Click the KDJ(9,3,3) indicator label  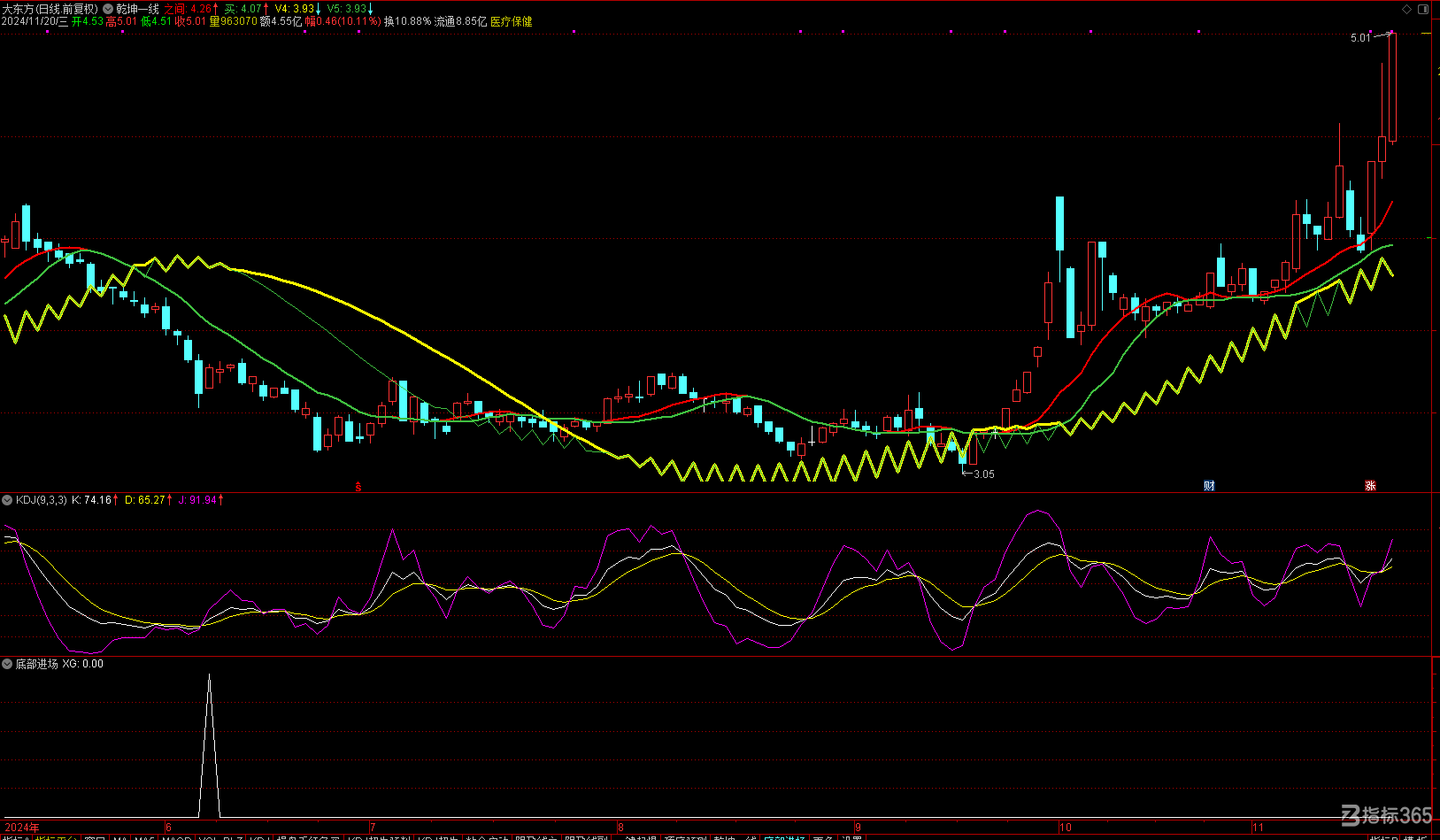click(42, 500)
